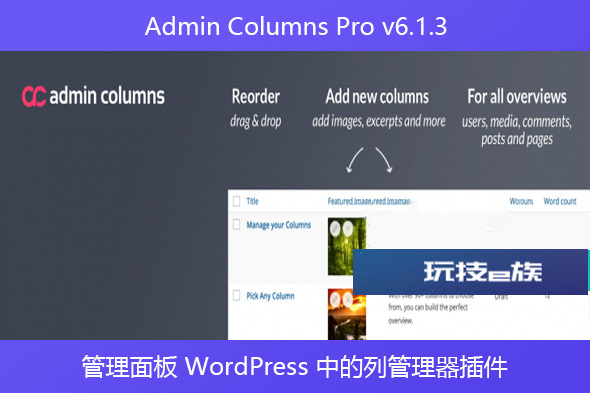Sort by the Word count column header
The width and height of the screenshot is (590, 393).
[x=560, y=201]
